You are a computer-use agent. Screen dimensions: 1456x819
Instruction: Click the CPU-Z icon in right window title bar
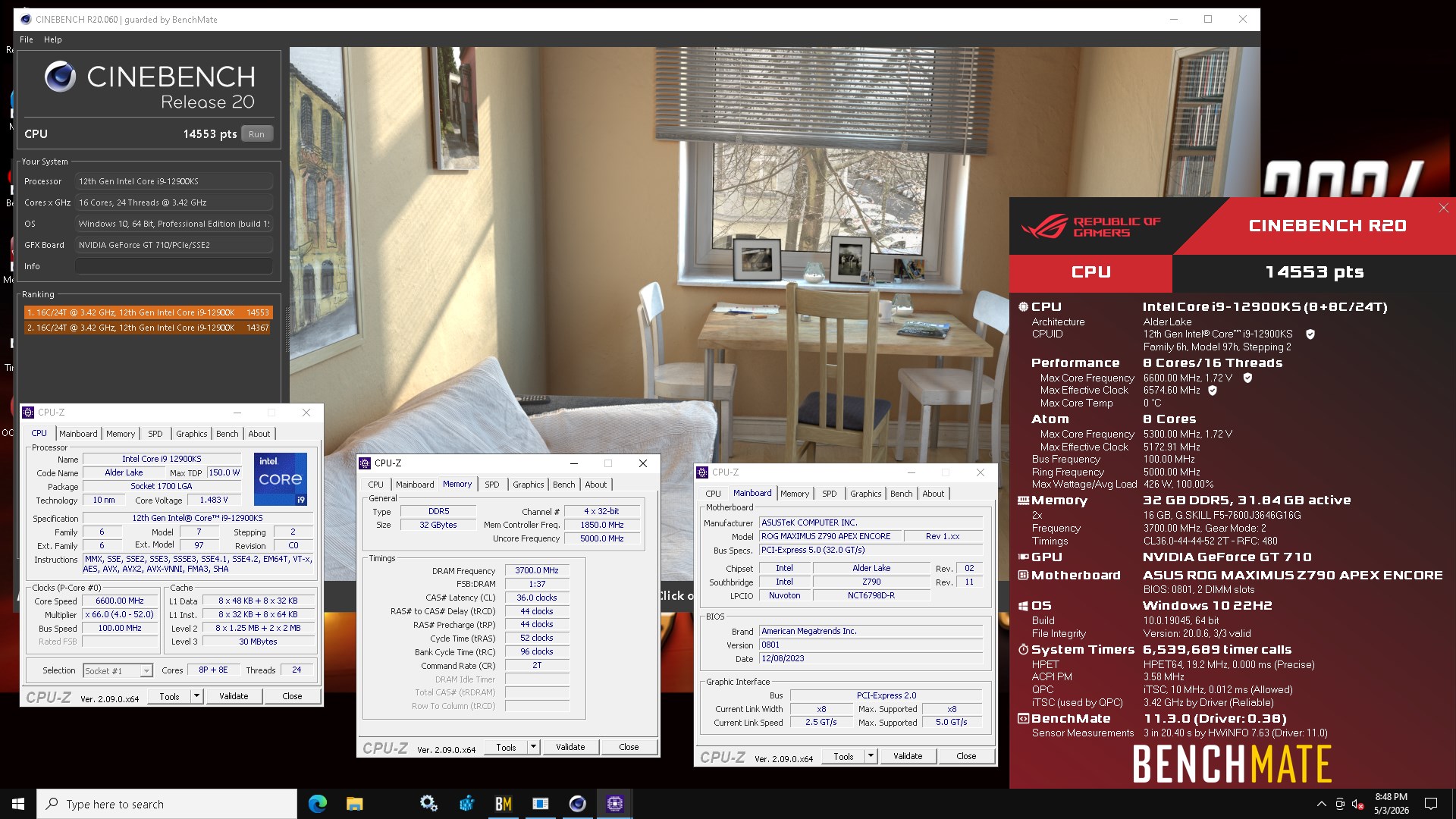702,472
